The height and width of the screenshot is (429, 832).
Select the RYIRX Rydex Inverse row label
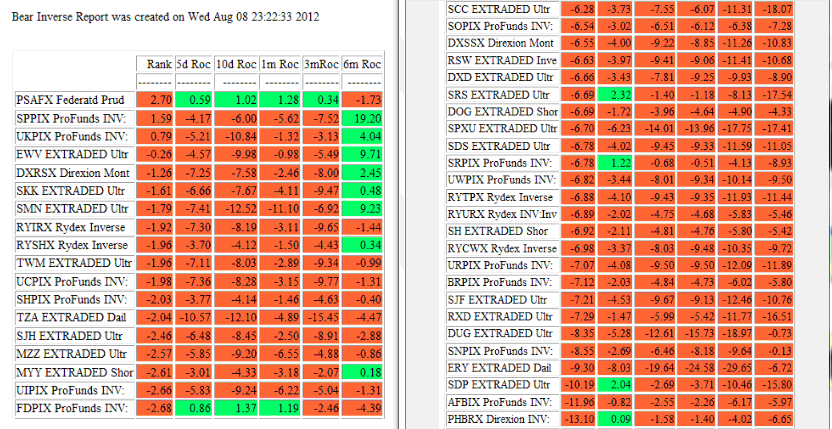74,227
